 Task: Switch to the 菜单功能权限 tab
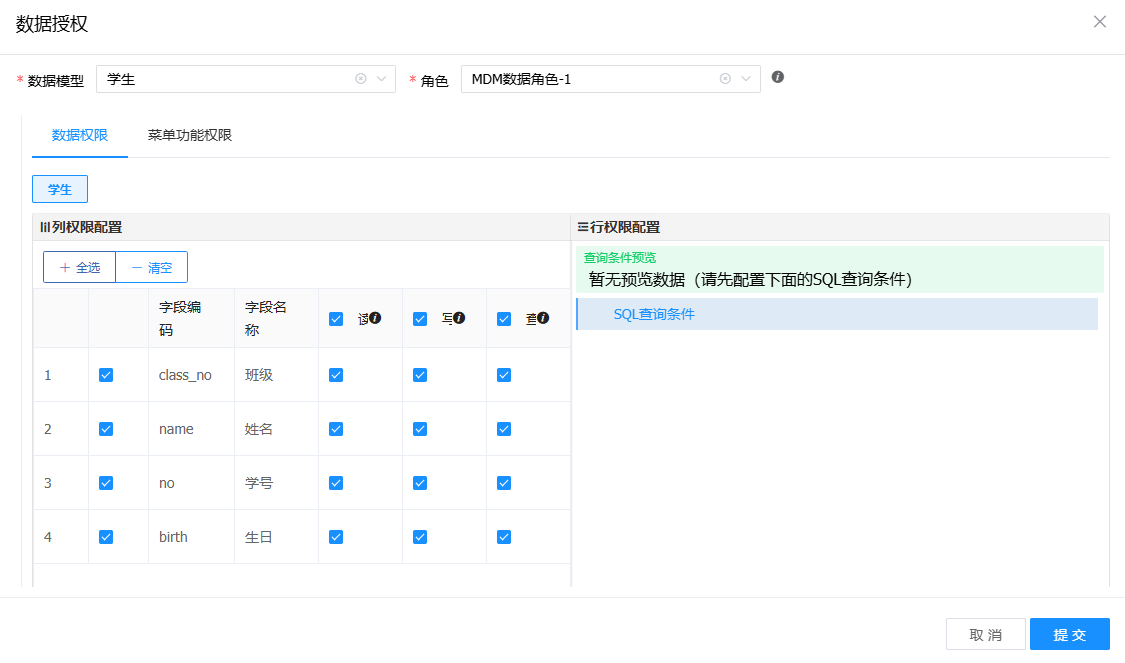pos(190,135)
